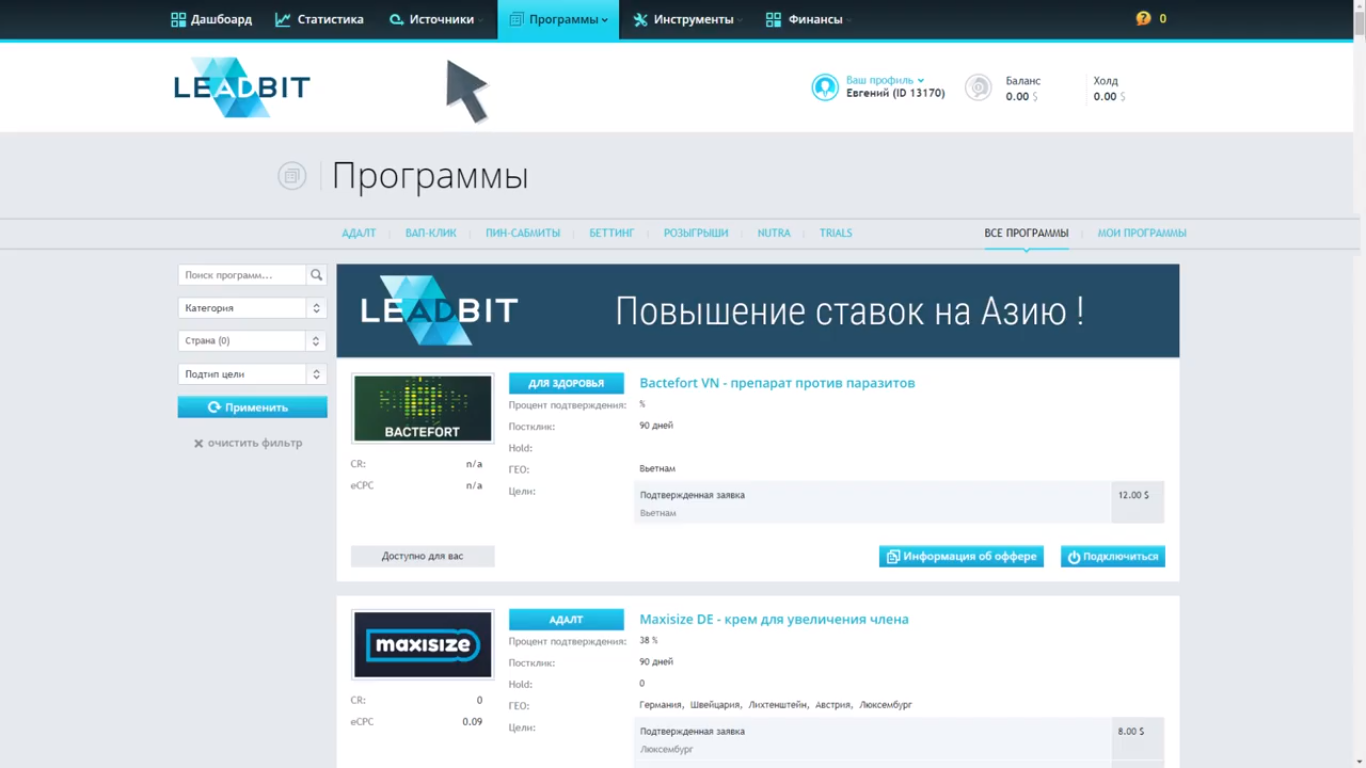This screenshot has width=1366, height=768.
Task: Open the АДАЛТ category tab
Action: (359, 232)
